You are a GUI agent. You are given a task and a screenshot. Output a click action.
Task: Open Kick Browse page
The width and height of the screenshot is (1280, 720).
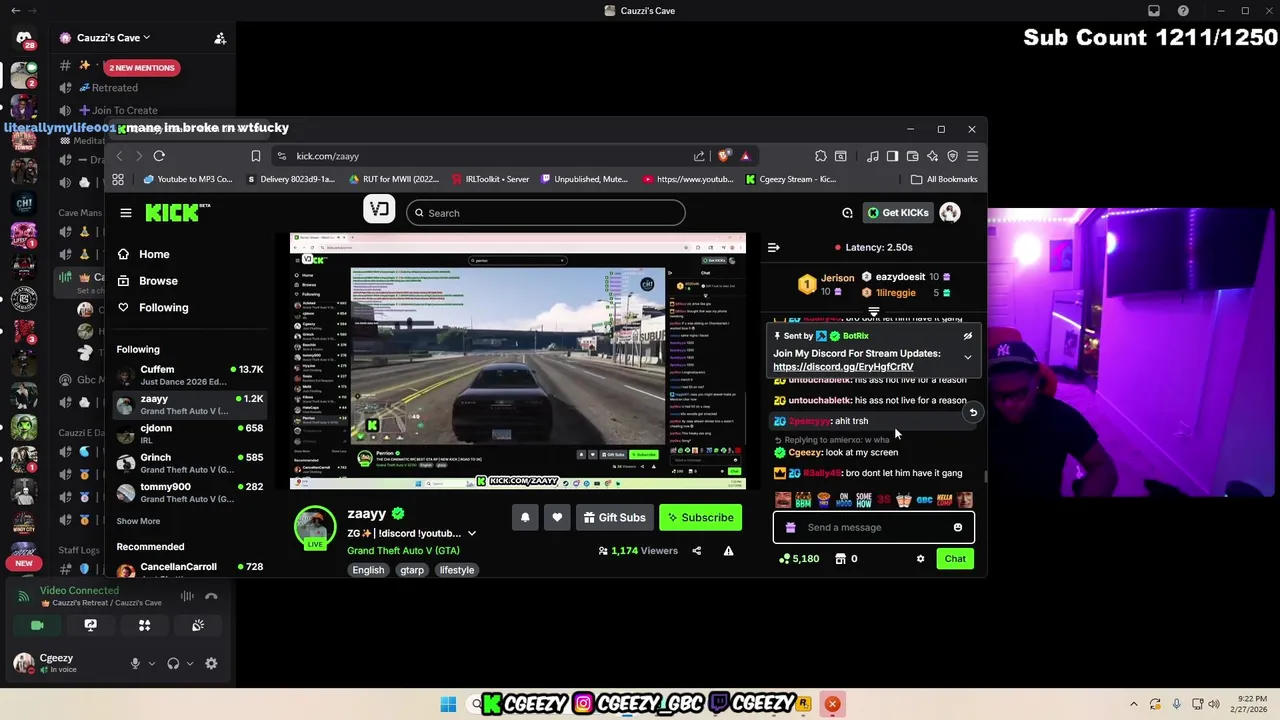[148, 281]
